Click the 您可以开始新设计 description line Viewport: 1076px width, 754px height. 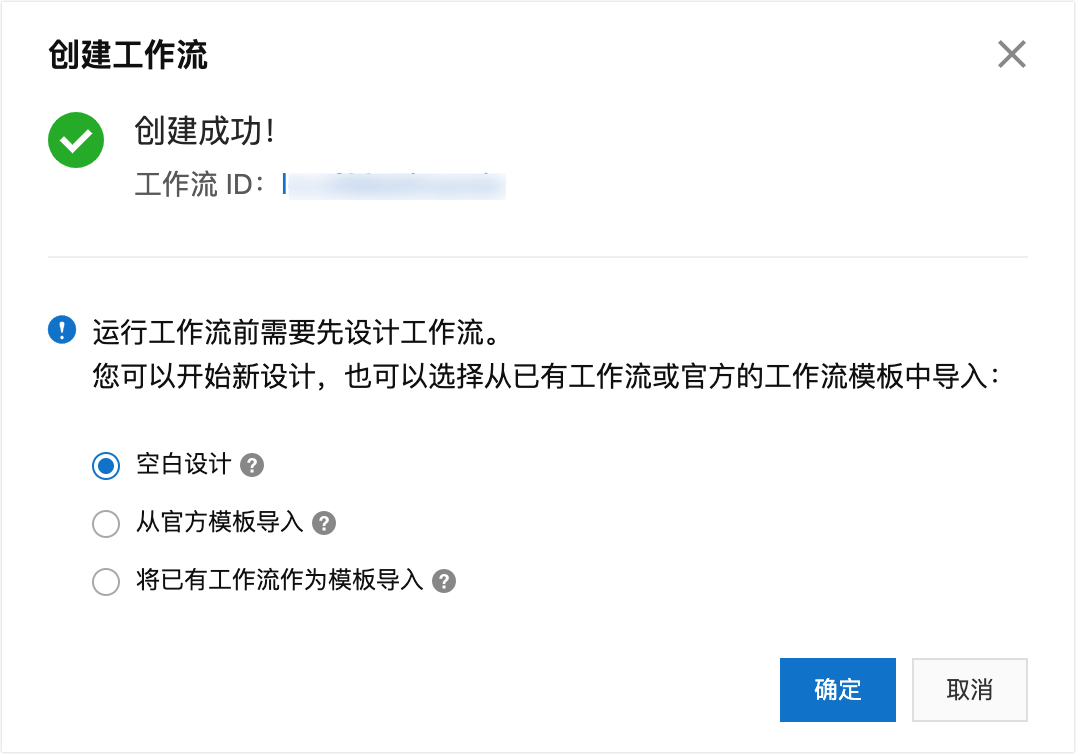545,377
